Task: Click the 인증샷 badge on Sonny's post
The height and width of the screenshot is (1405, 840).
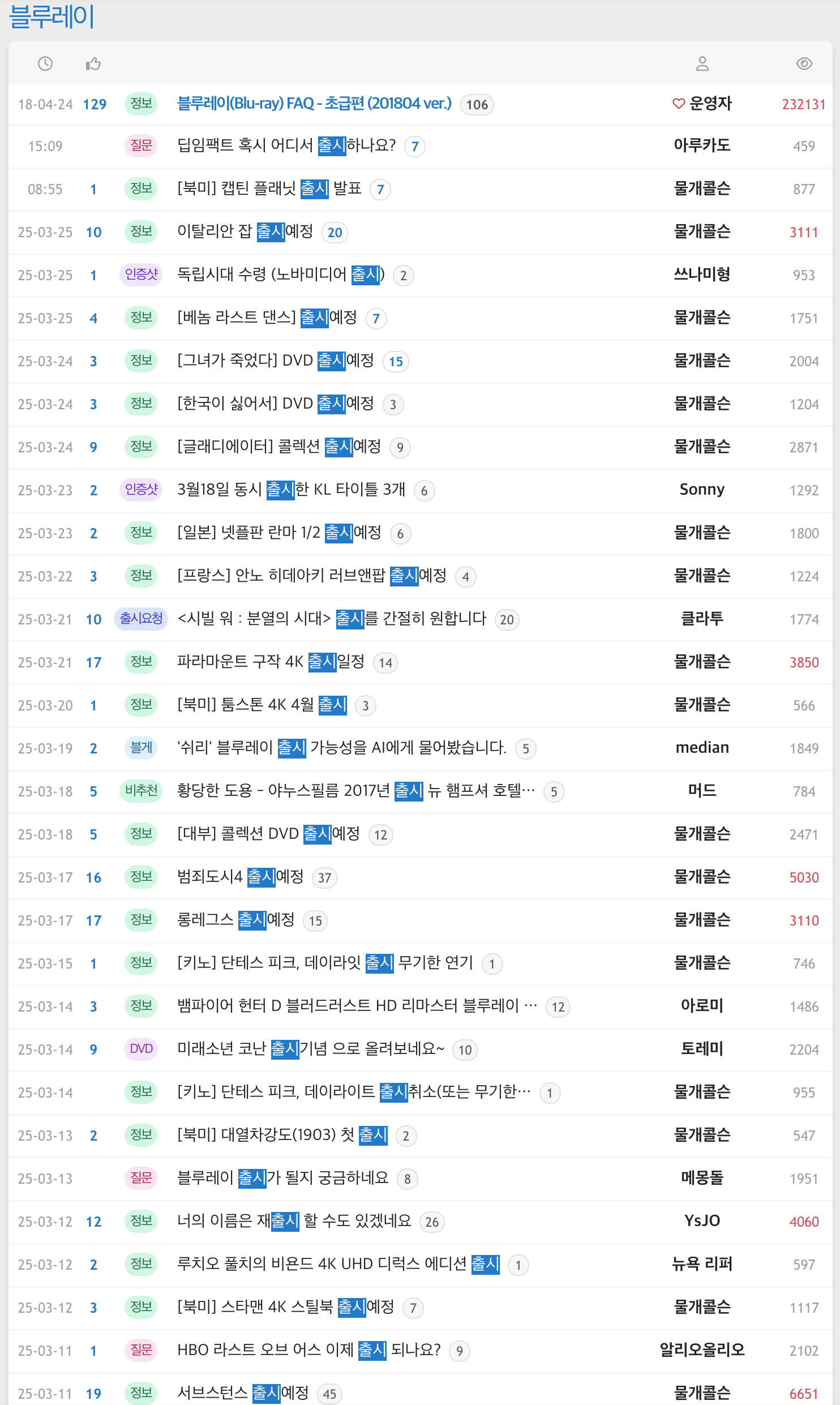Action: pos(140,489)
